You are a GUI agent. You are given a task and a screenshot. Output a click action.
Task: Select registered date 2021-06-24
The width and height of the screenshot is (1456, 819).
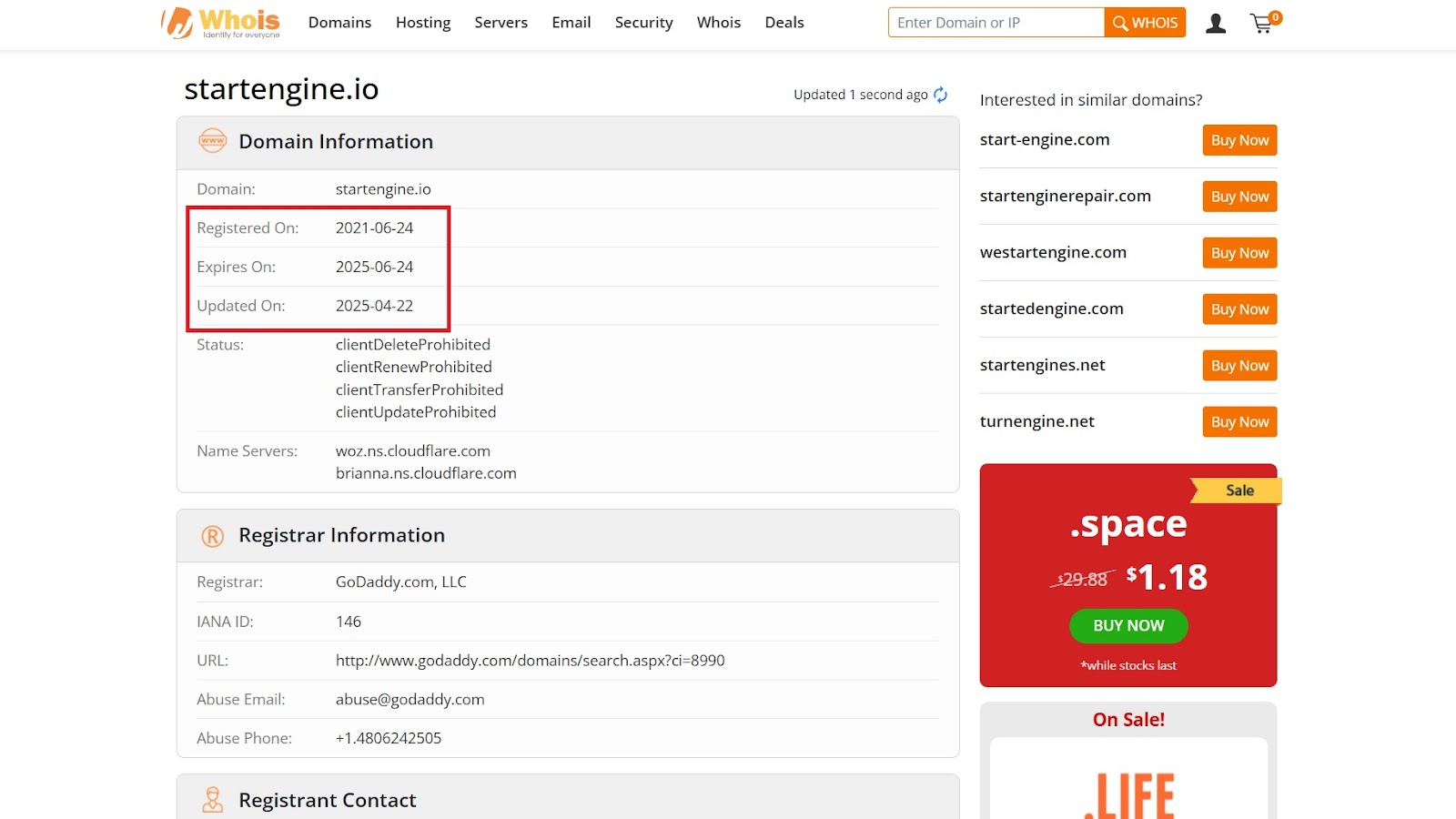click(374, 228)
